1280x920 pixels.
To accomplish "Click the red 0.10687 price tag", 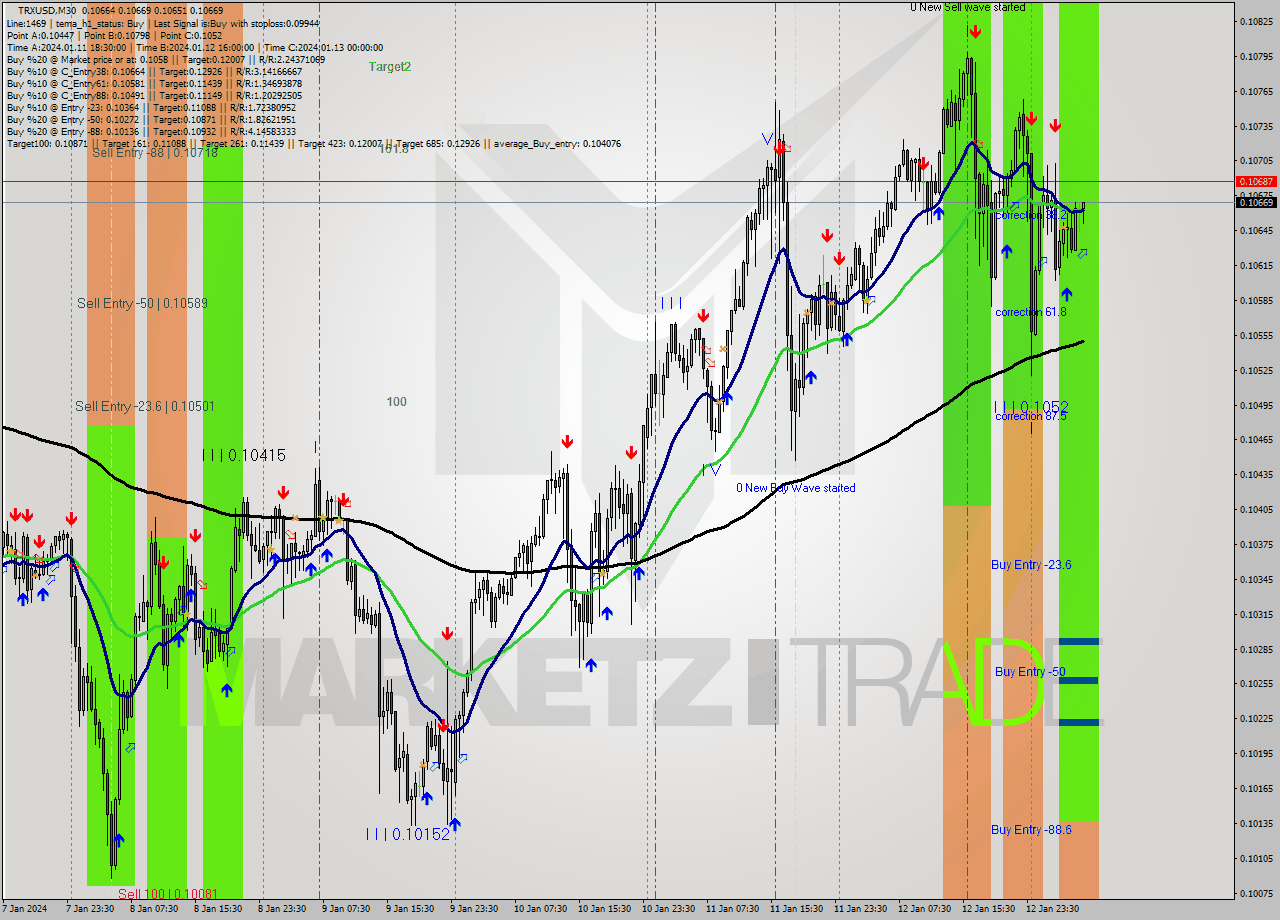I will pos(1256,181).
